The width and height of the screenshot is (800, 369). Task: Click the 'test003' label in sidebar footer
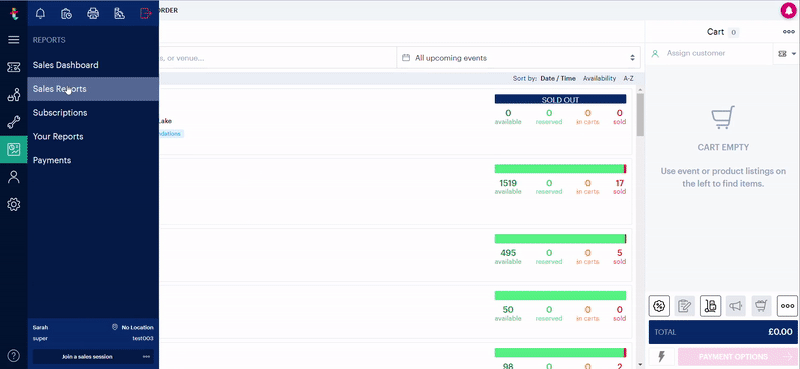point(143,338)
